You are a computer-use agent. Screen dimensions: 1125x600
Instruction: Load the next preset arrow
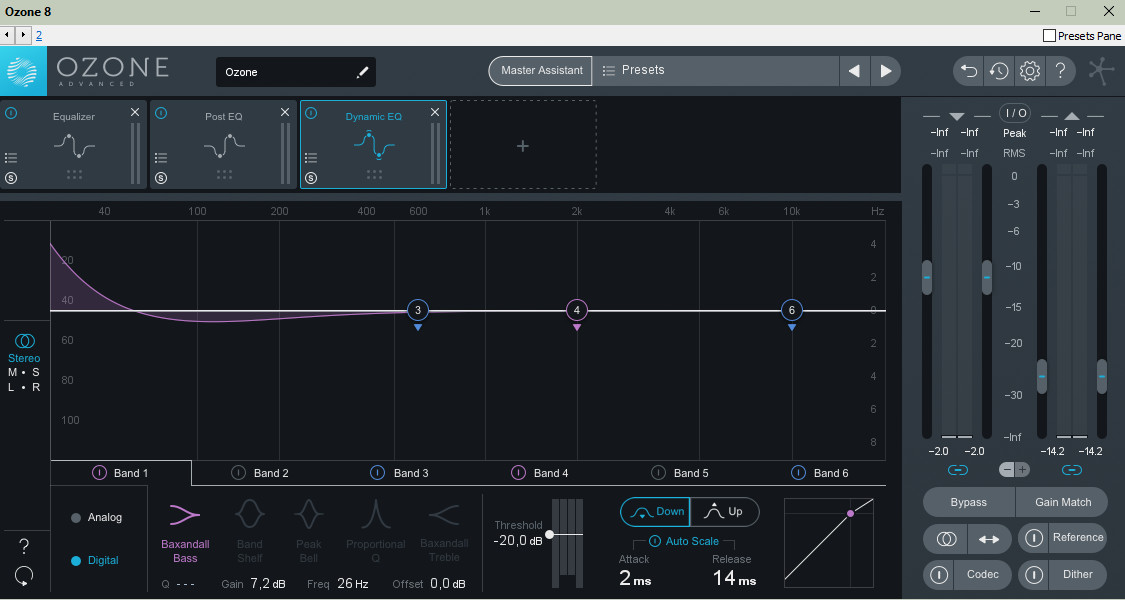pos(885,71)
